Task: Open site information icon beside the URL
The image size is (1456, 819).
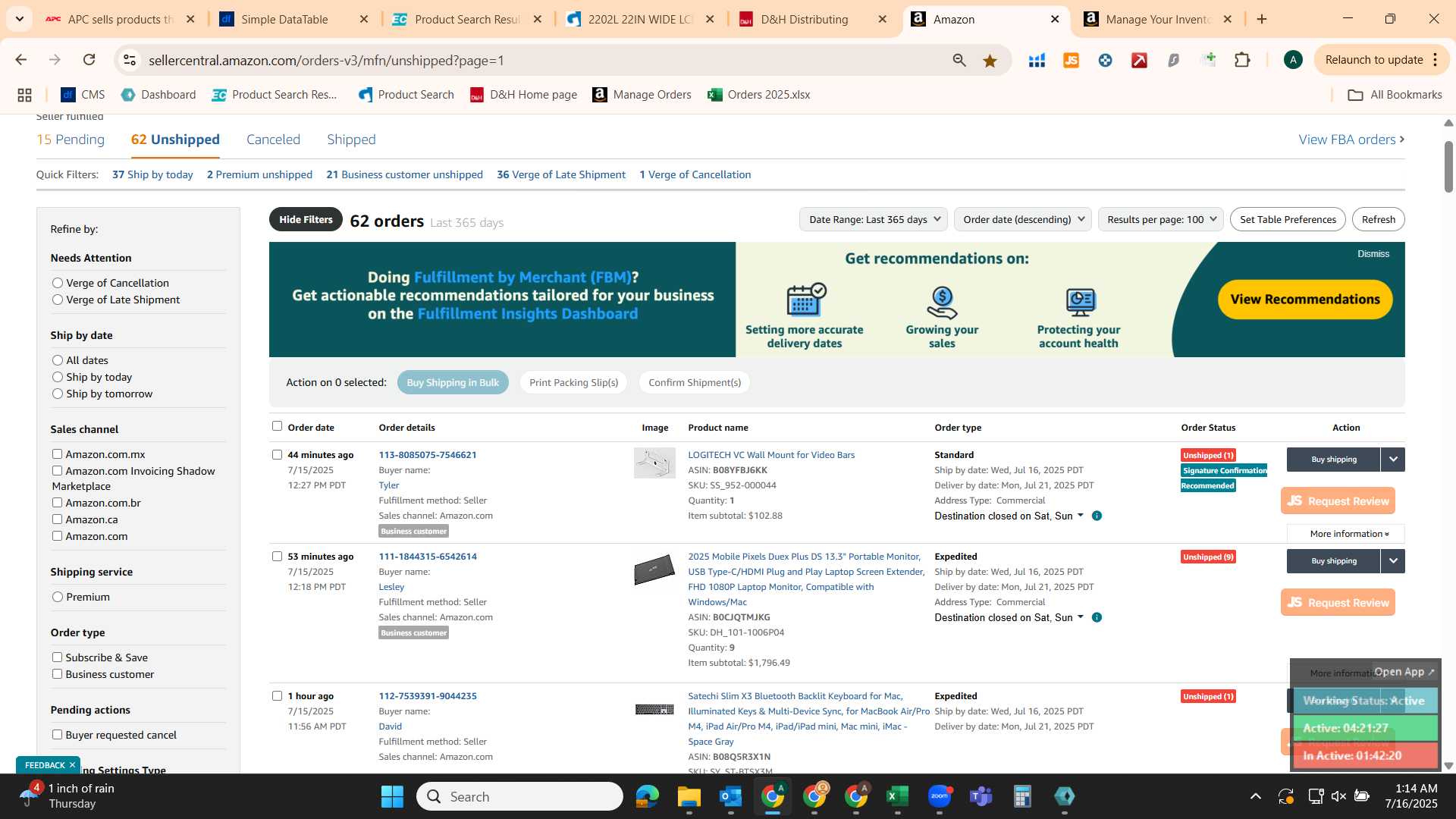Action: point(130,60)
